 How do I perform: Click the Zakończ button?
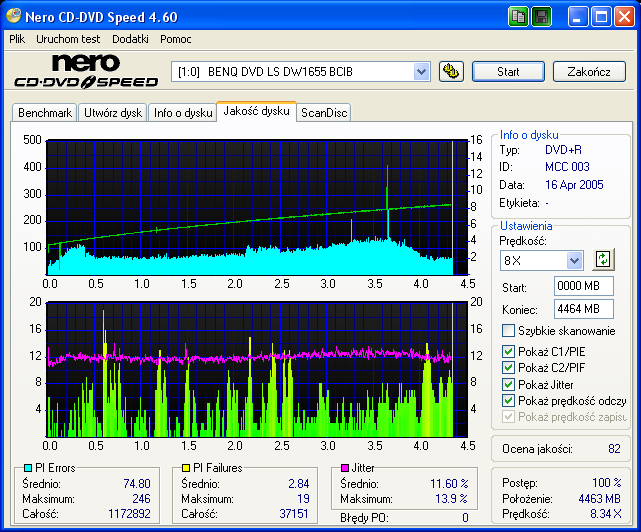tap(589, 72)
